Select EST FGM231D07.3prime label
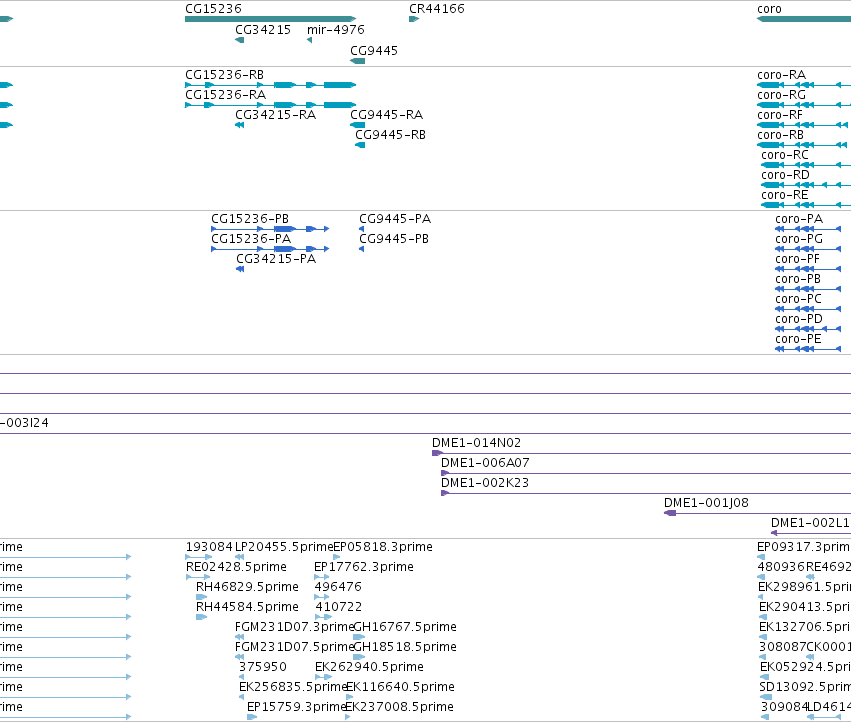Viewport: 851px width, 722px height. 294,628
